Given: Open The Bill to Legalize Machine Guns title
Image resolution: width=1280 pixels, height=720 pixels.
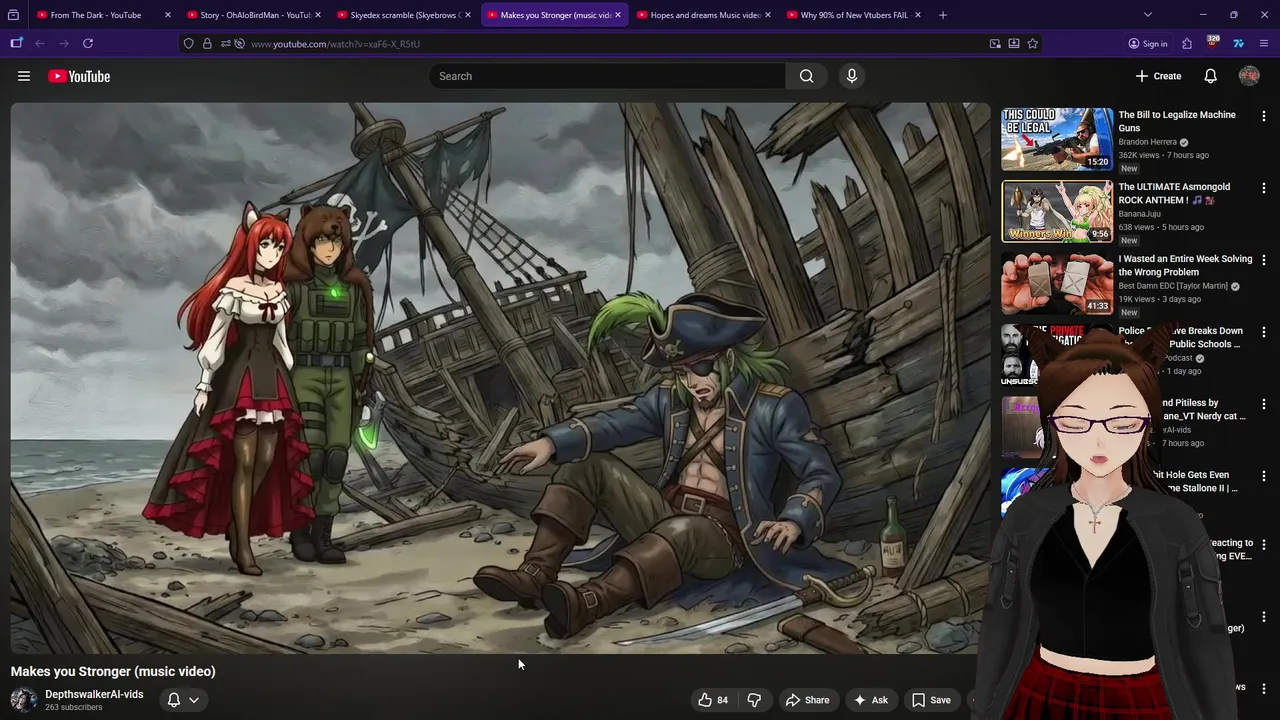Looking at the screenshot, I should tap(1177, 121).
